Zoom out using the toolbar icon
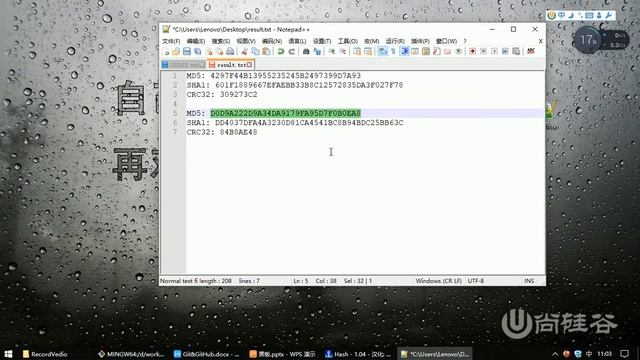Image resolution: width=640 pixels, height=360 pixels. tap(342, 51)
